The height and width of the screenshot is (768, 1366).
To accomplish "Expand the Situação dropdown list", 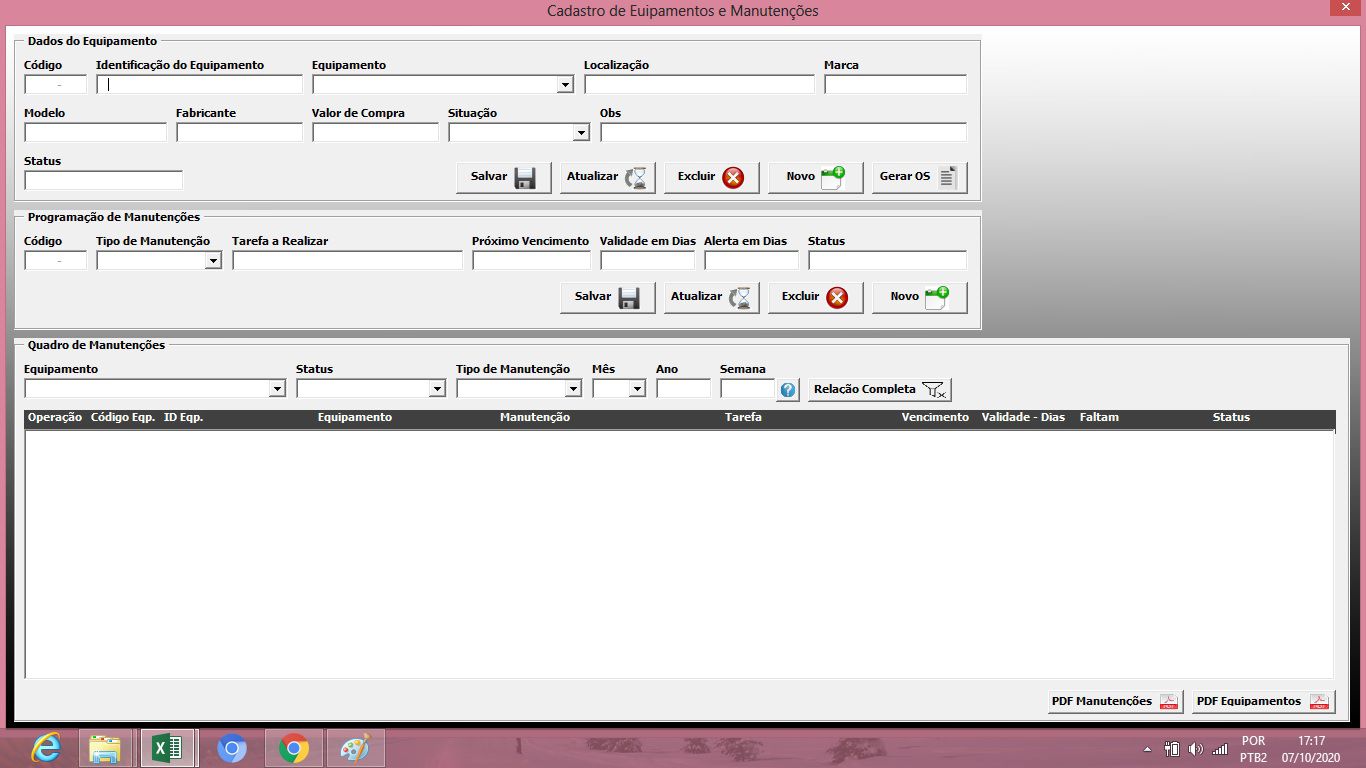I will [x=581, y=133].
